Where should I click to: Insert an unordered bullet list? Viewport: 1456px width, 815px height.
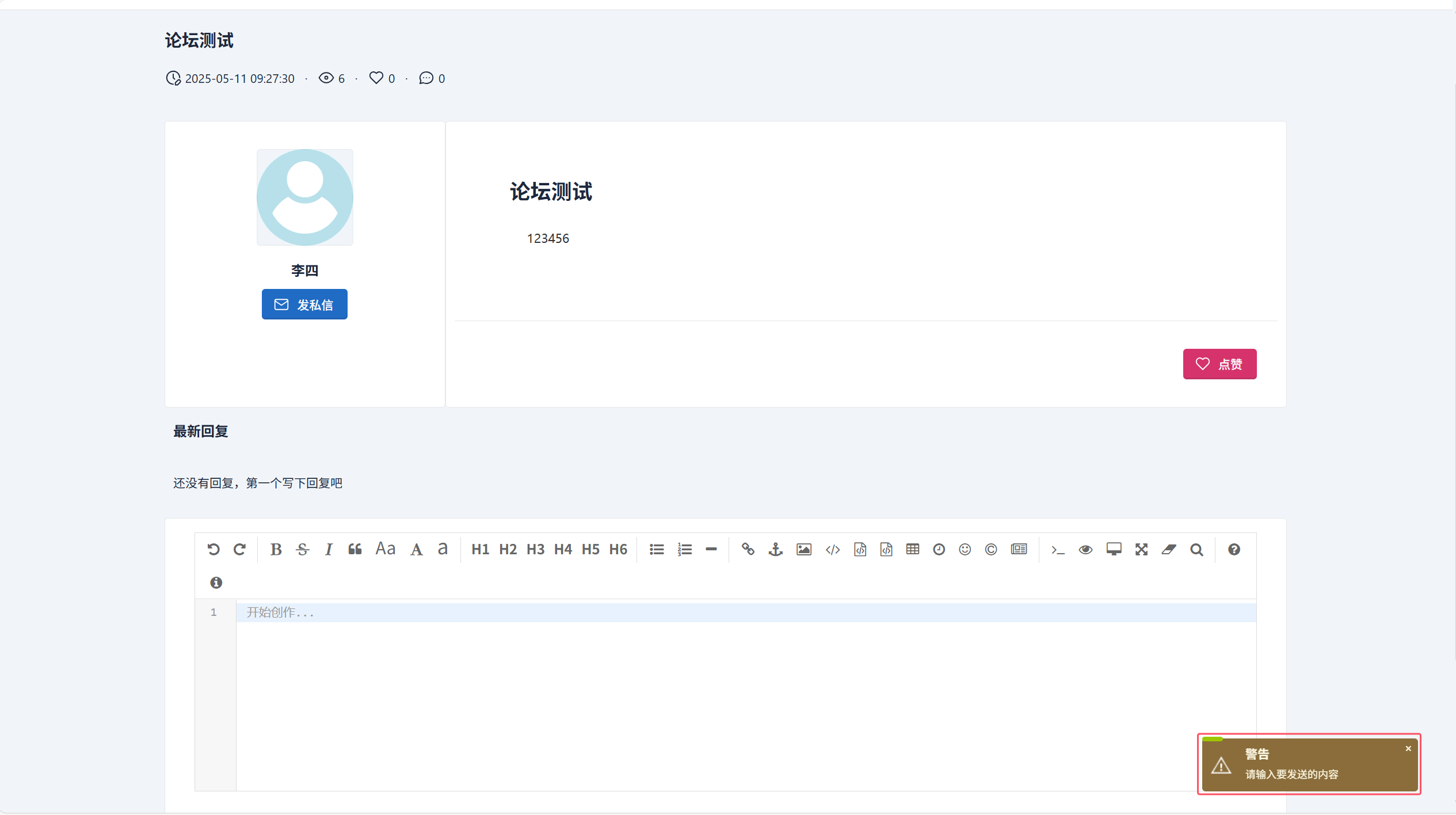[657, 550]
